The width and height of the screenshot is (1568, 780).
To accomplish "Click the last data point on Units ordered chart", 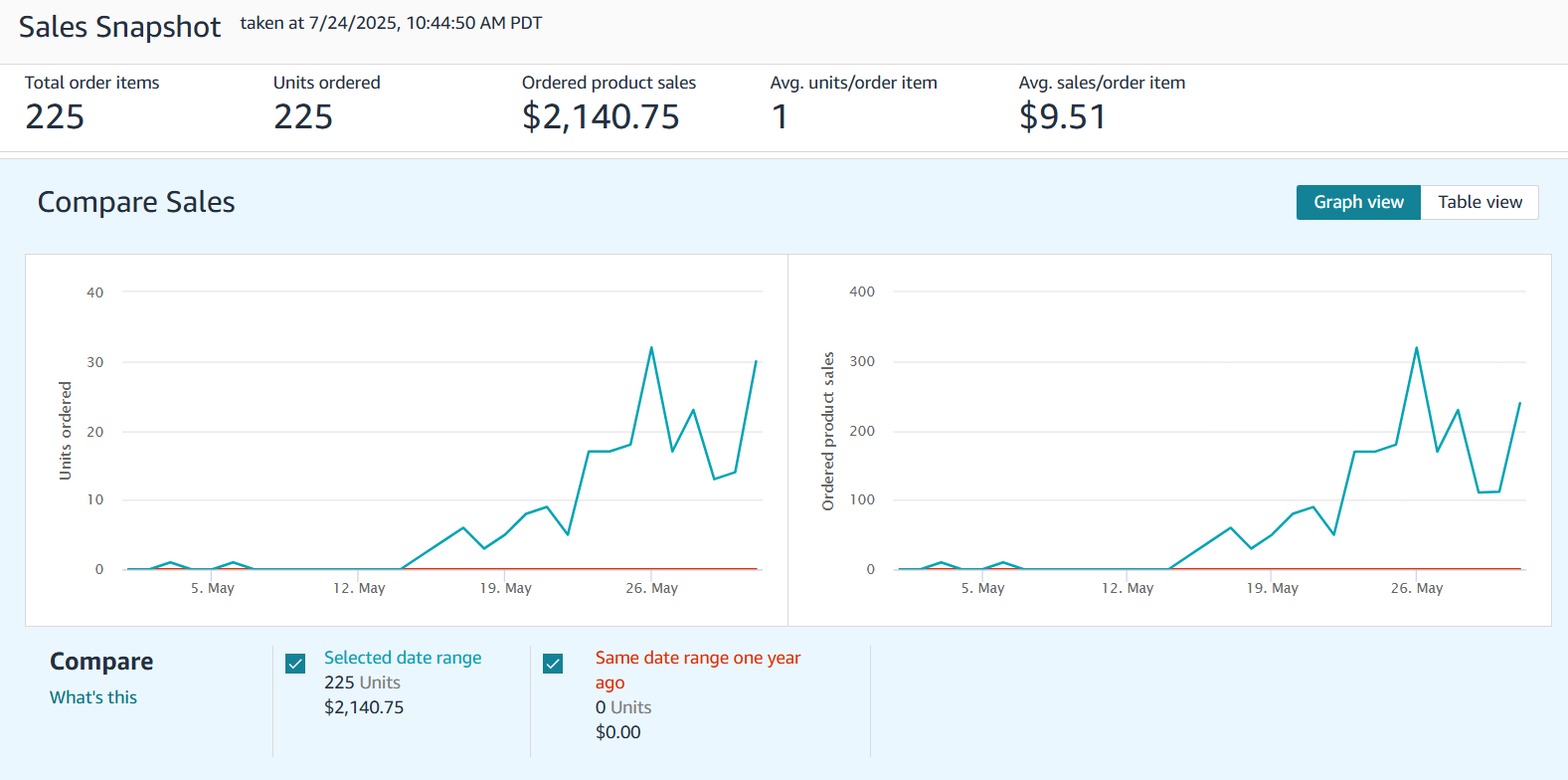I will tap(756, 362).
